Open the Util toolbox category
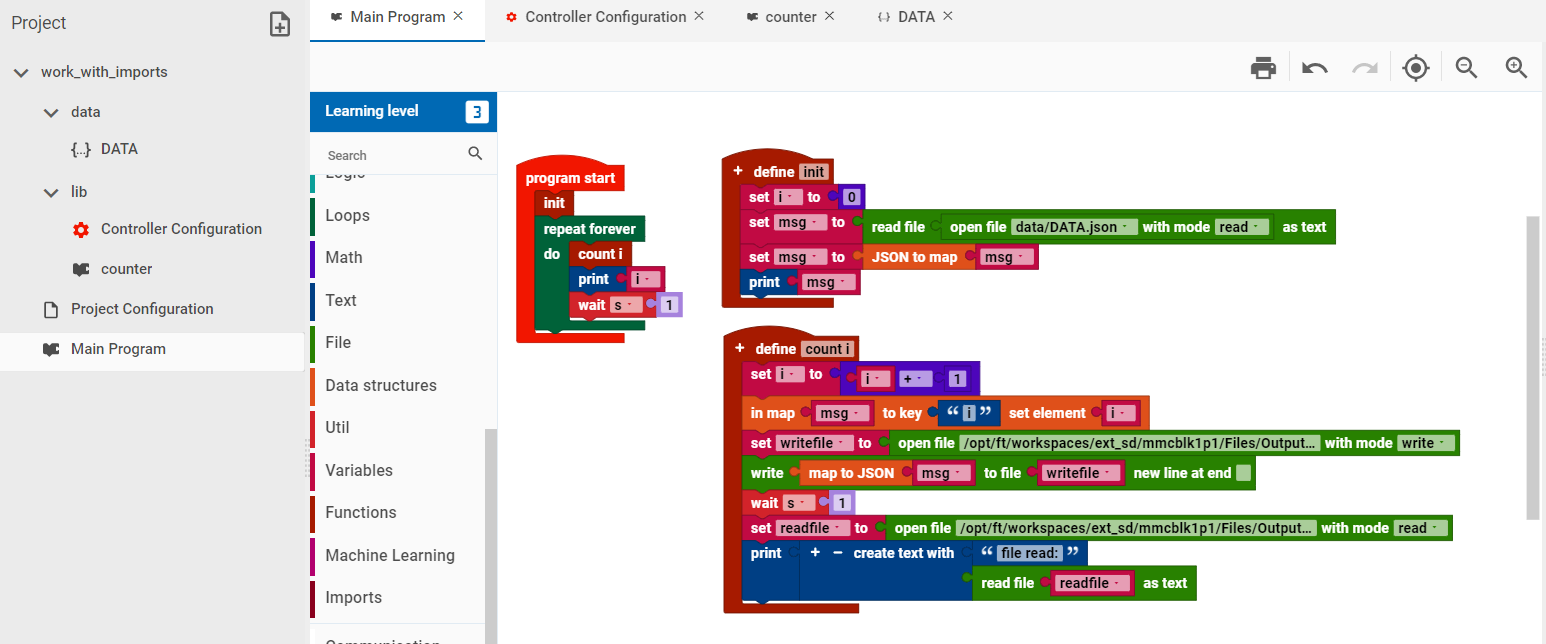The image size is (1546, 644). click(x=338, y=427)
